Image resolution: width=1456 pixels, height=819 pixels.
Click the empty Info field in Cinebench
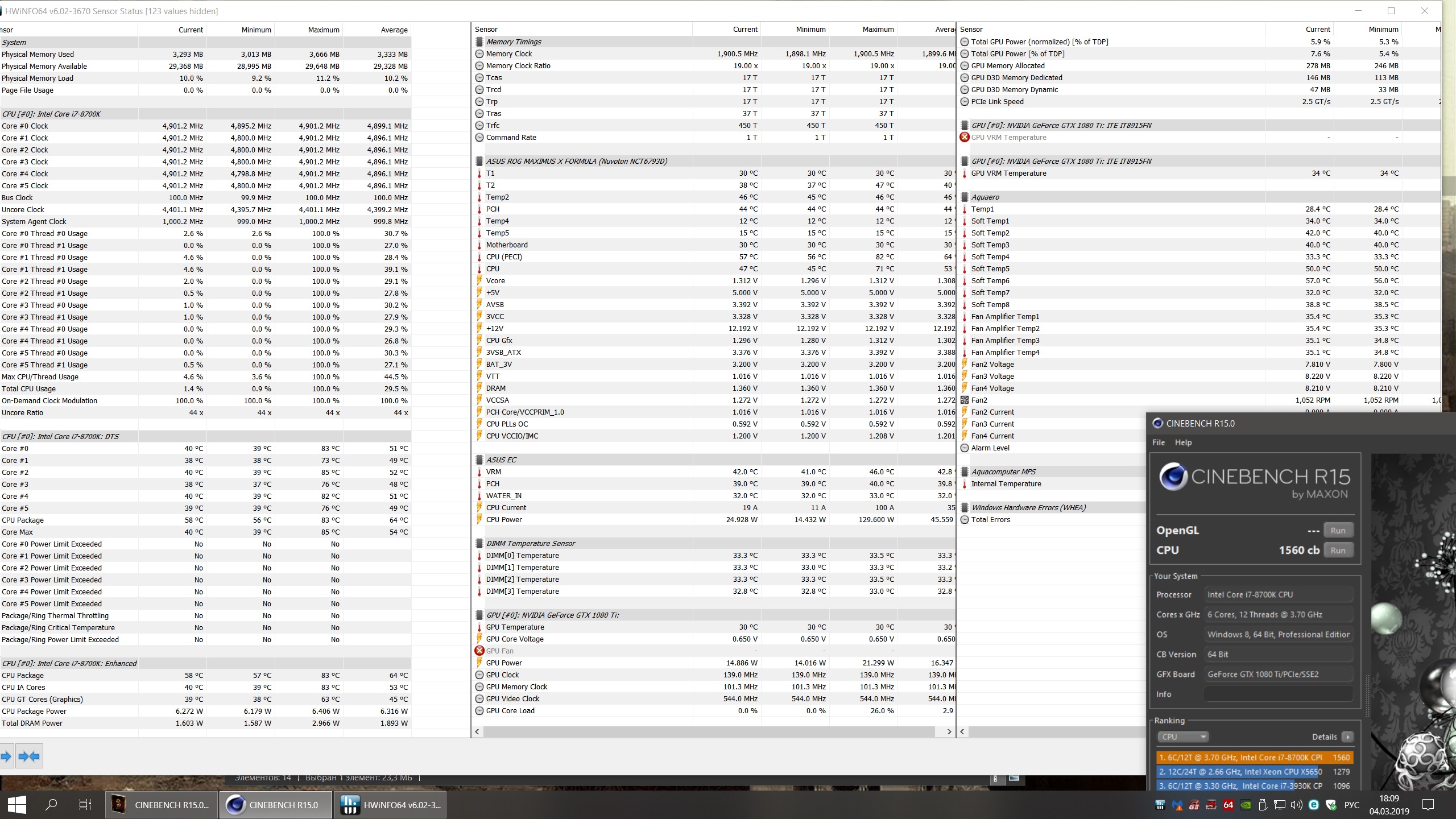coord(1277,694)
